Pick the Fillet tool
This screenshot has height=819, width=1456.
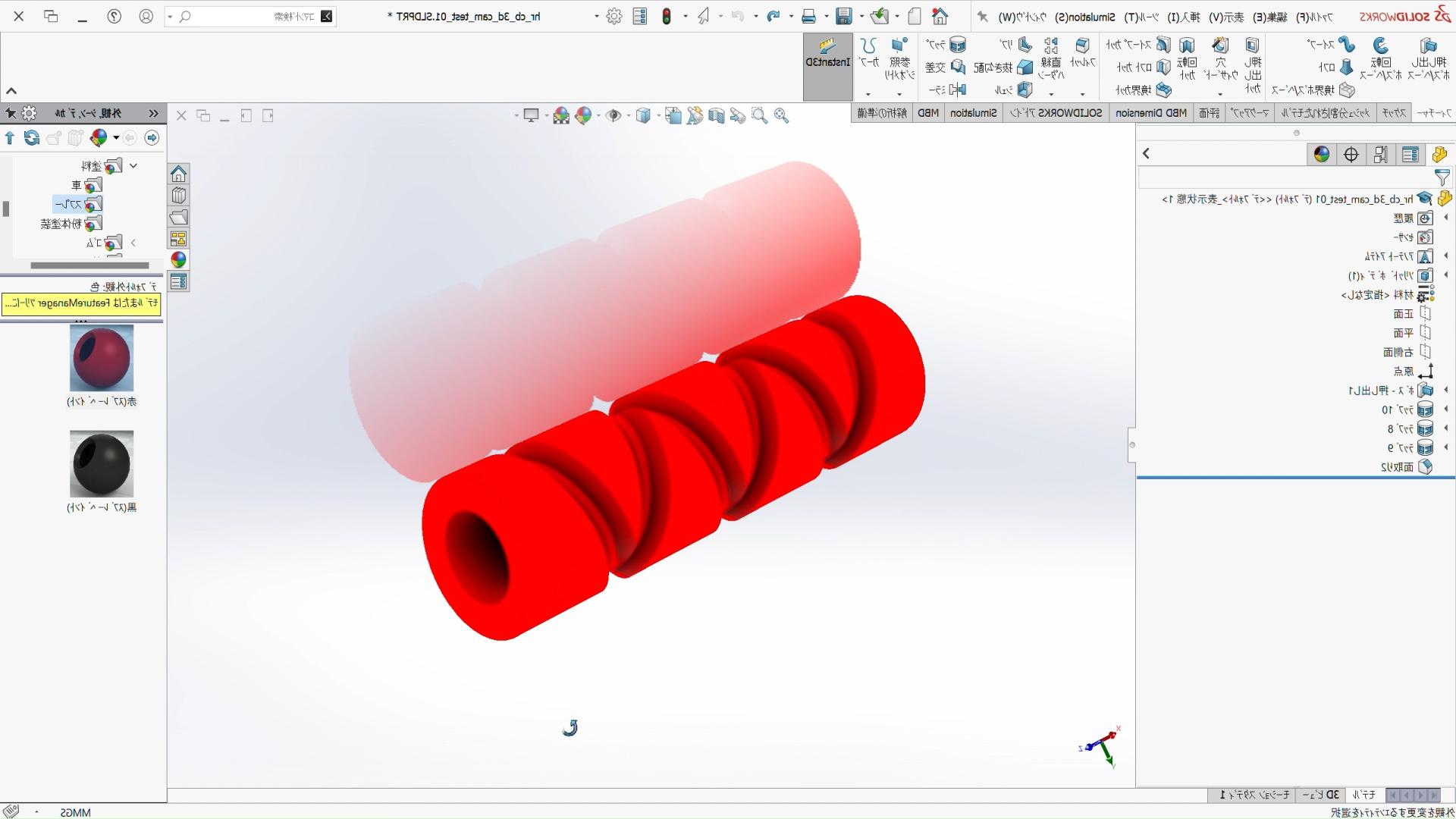pos(1083,53)
